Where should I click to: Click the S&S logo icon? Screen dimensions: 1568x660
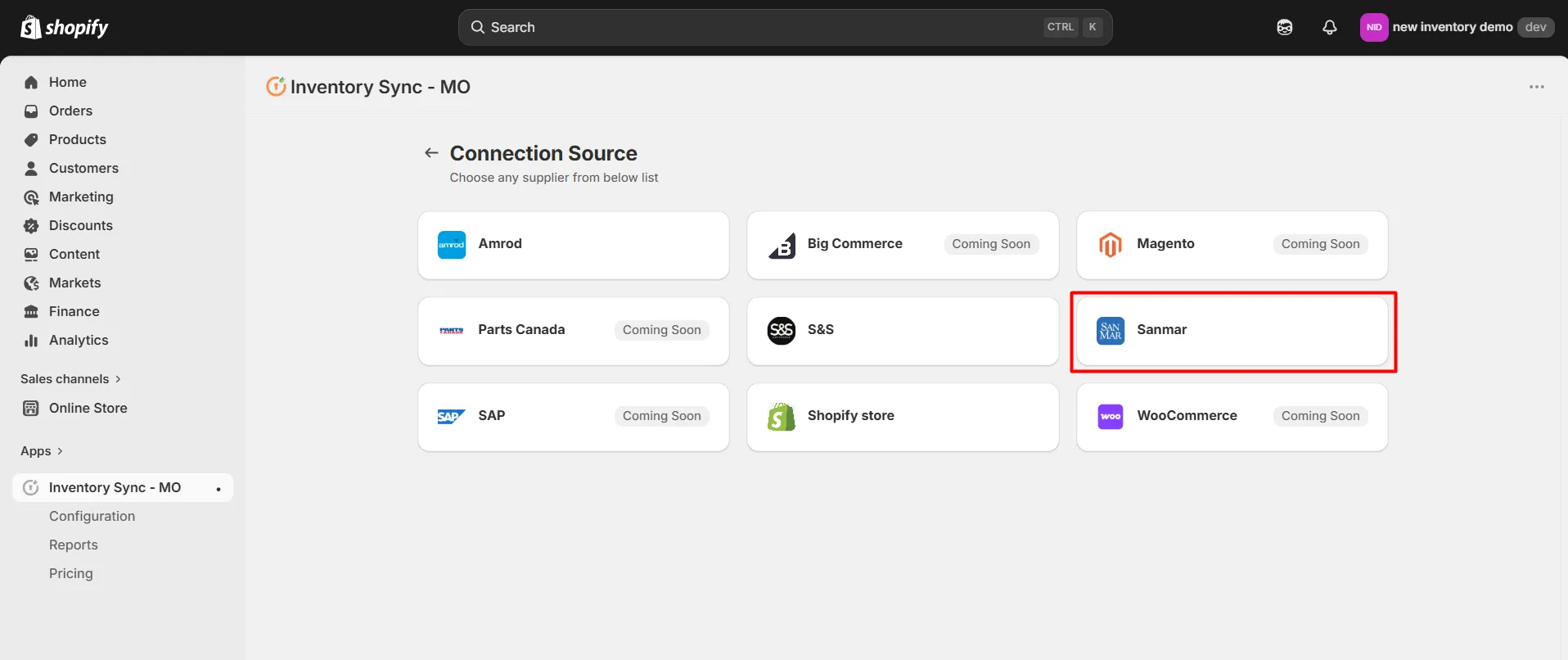point(782,330)
